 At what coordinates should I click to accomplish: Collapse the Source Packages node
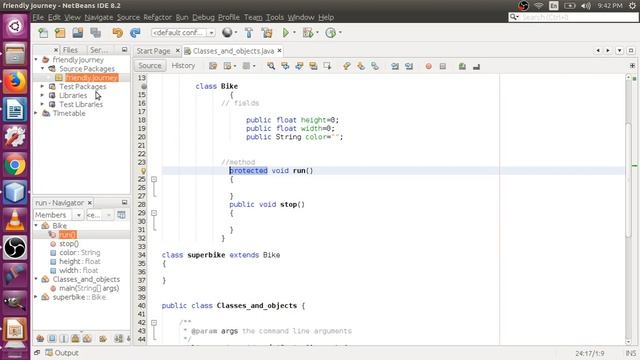pos(42,69)
